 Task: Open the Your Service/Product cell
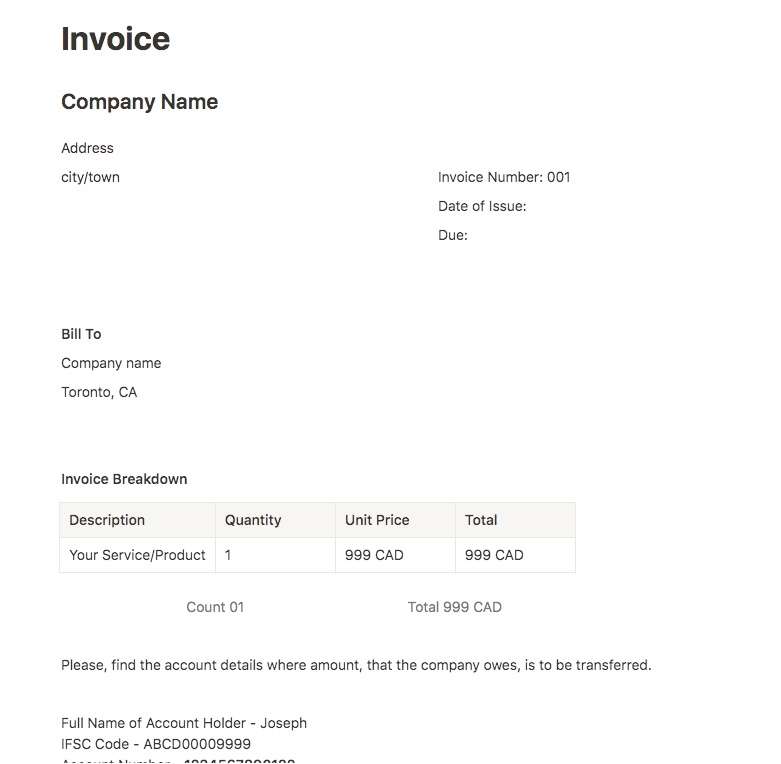137,555
